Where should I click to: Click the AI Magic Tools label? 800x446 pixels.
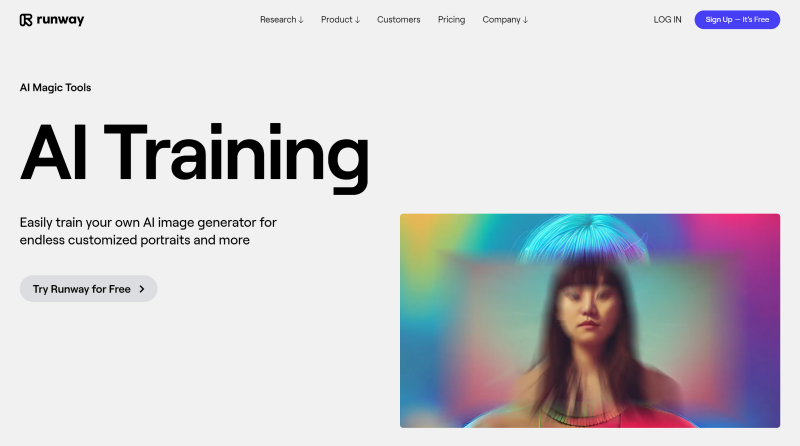click(55, 87)
